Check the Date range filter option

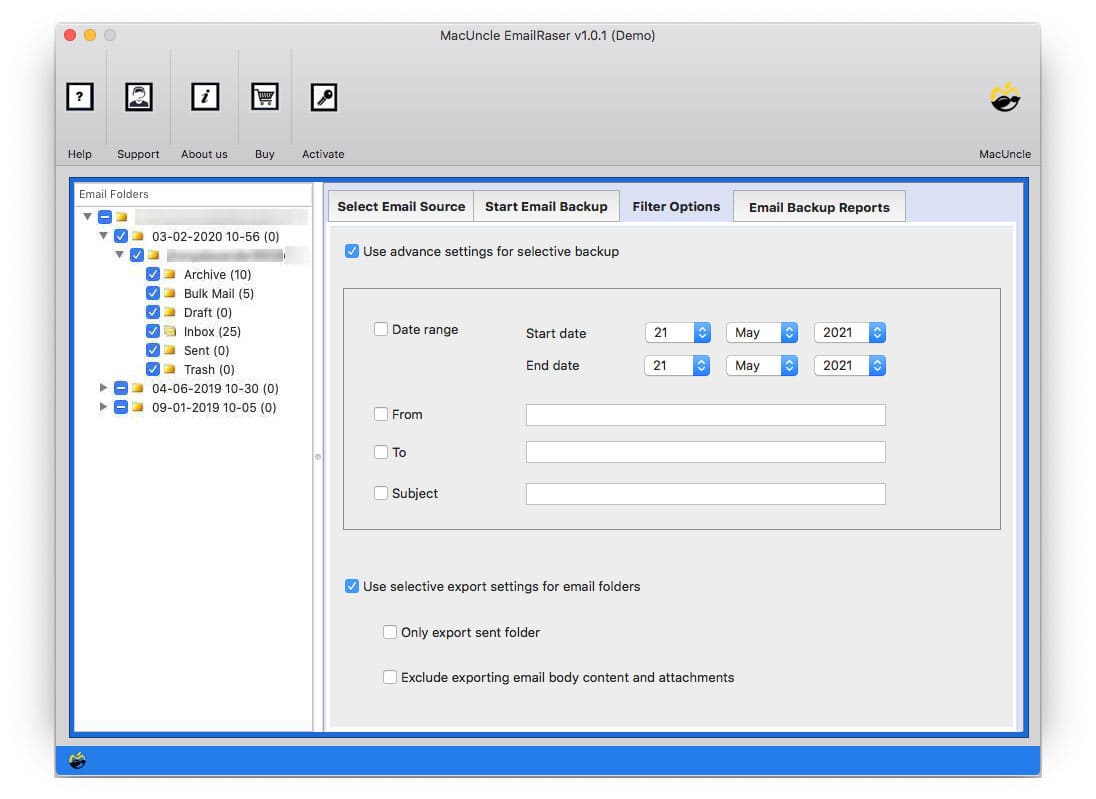point(381,328)
